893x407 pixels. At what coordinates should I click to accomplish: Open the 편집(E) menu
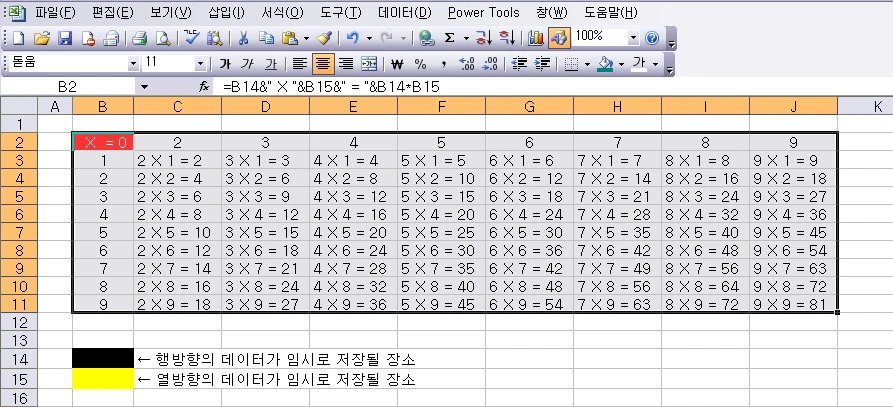point(113,12)
